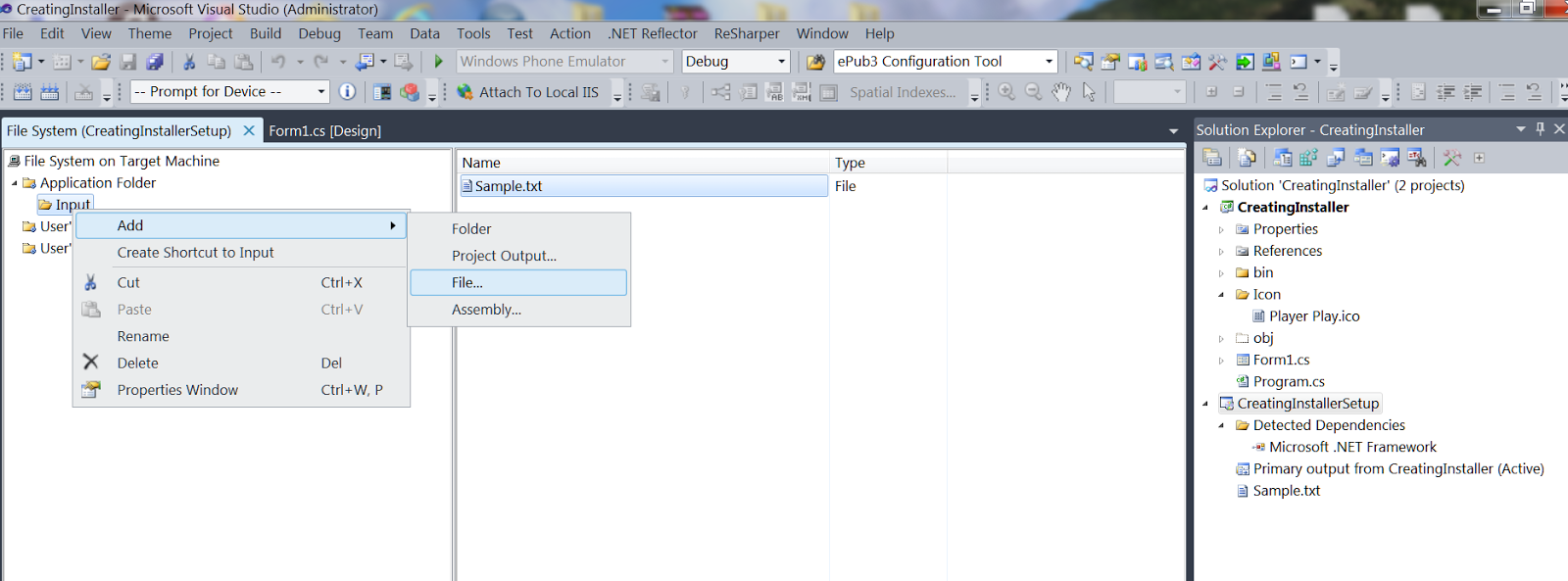Open the Prompt for Device dropdown
1568x581 pixels.
(320, 92)
